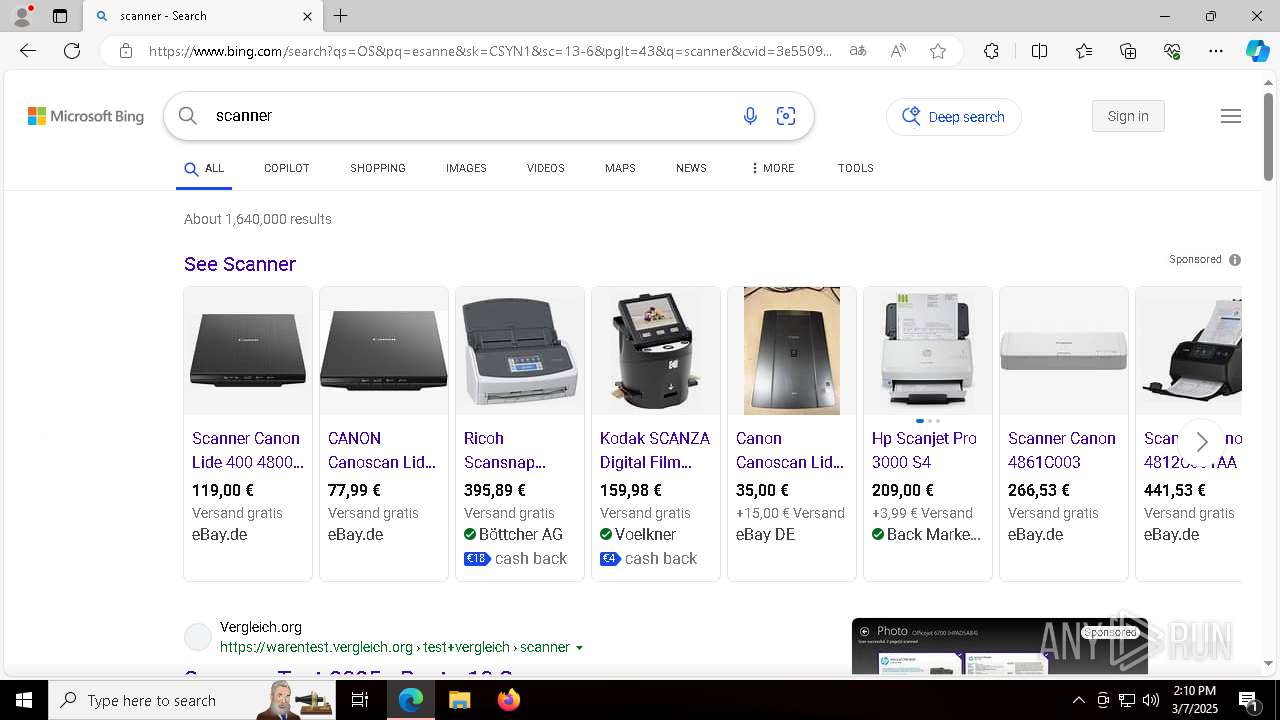
Task: Click Ricoh Scansnap product image
Action: point(520,351)
